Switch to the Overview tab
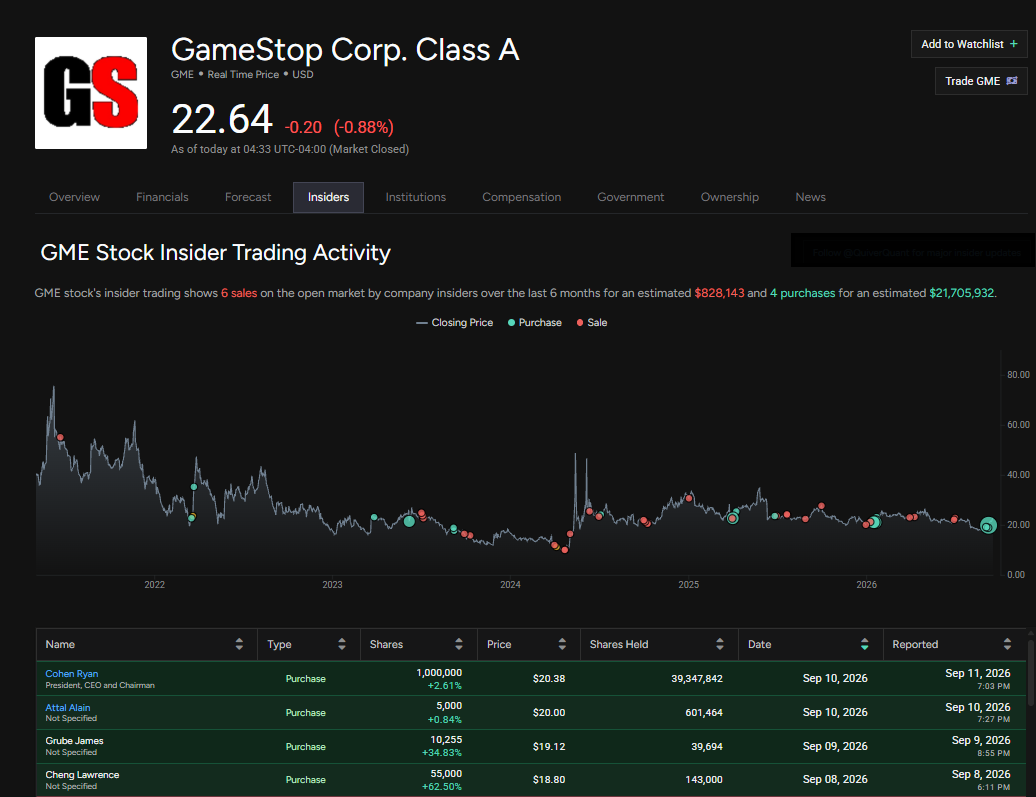This screenshot has height=797, width=1036. tap(74, 197)
